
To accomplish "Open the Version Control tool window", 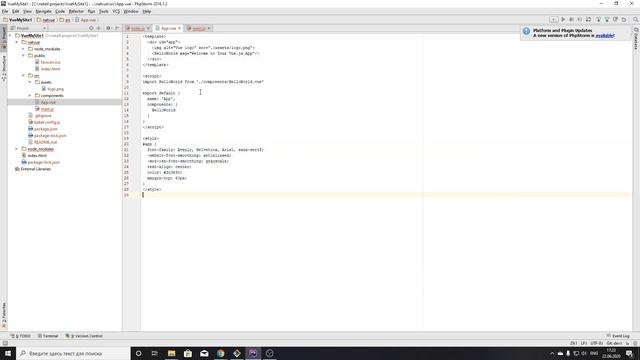I will pyautogui.click(x=84, y=336).
